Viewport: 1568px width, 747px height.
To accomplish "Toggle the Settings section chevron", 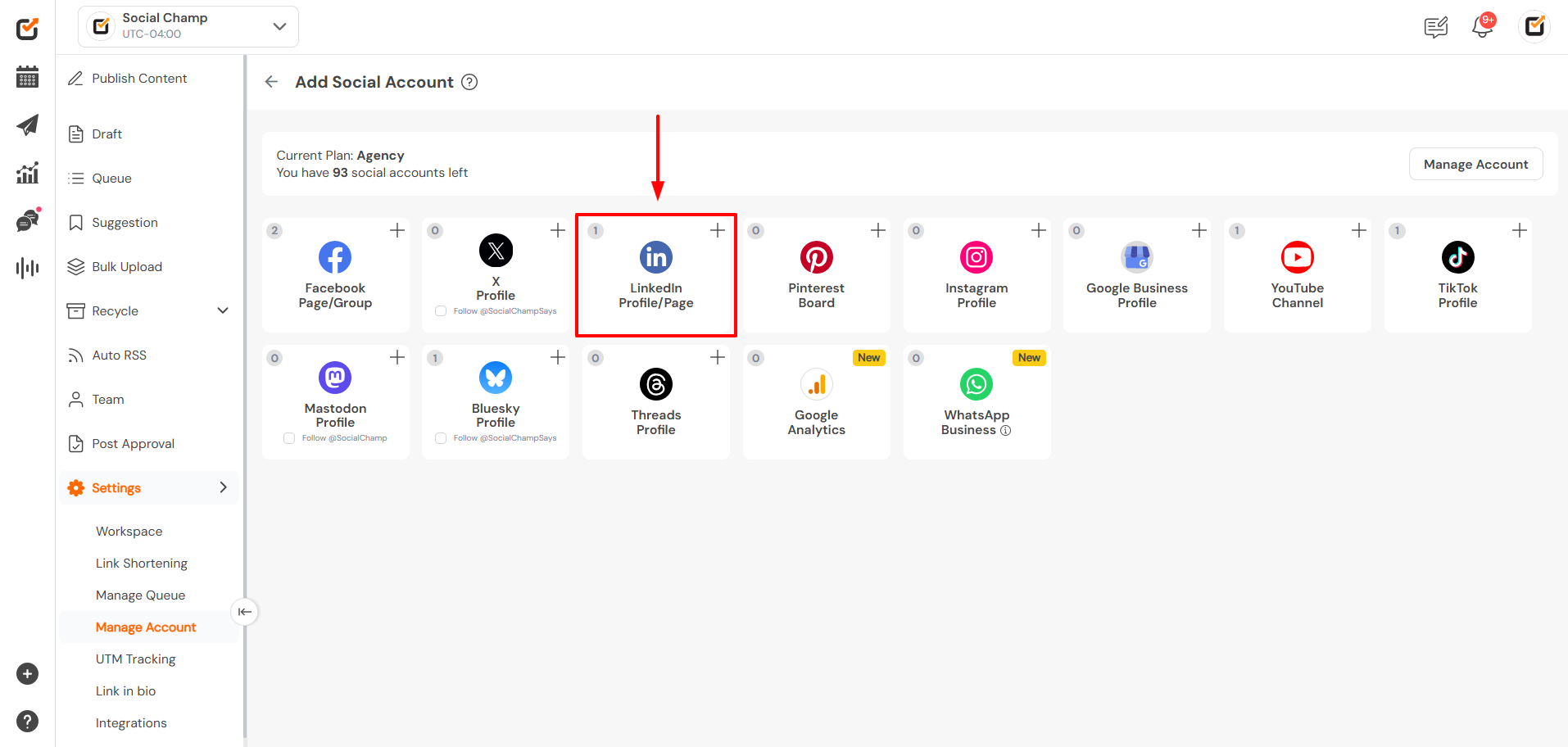I will pos(223,487).
